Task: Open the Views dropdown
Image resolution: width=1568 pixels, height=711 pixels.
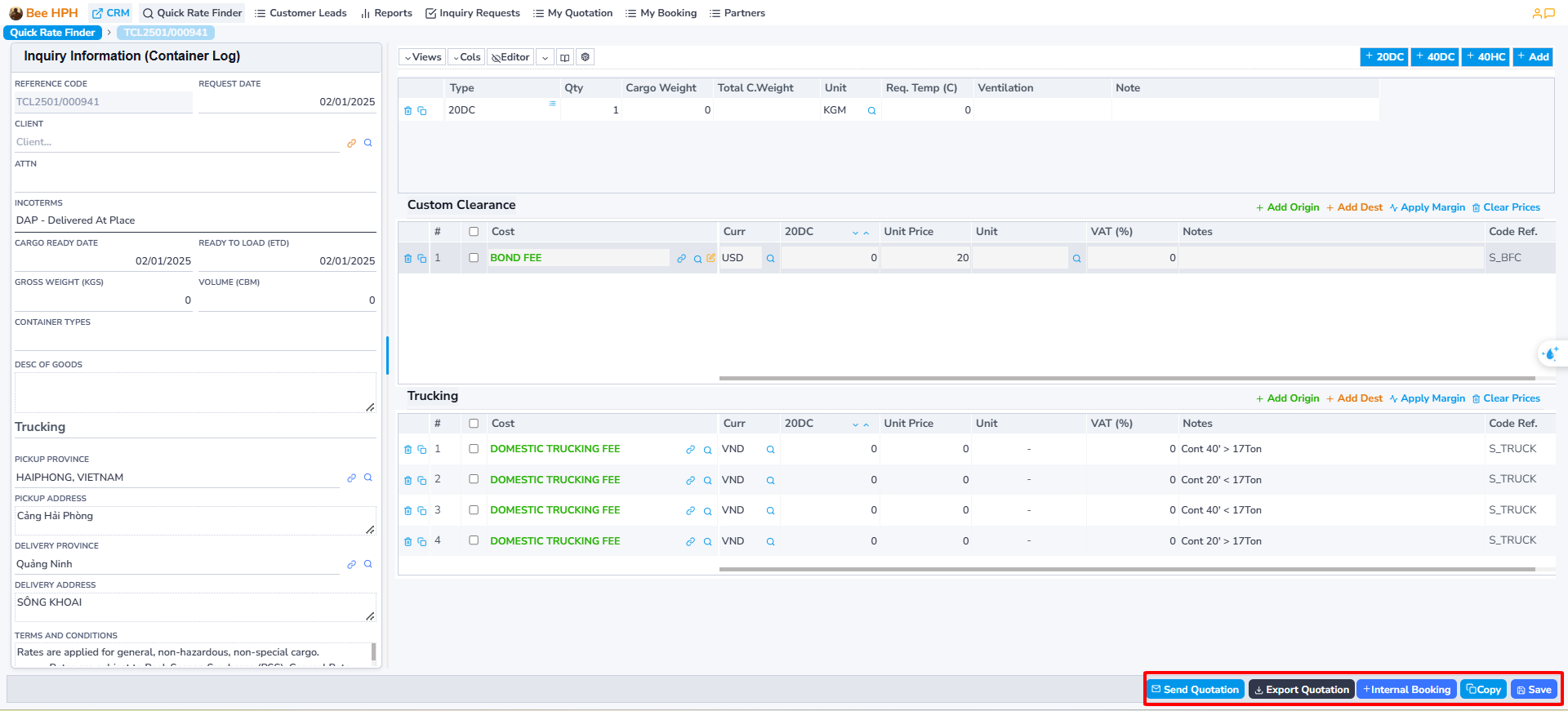Action: (x=422, y=57)
